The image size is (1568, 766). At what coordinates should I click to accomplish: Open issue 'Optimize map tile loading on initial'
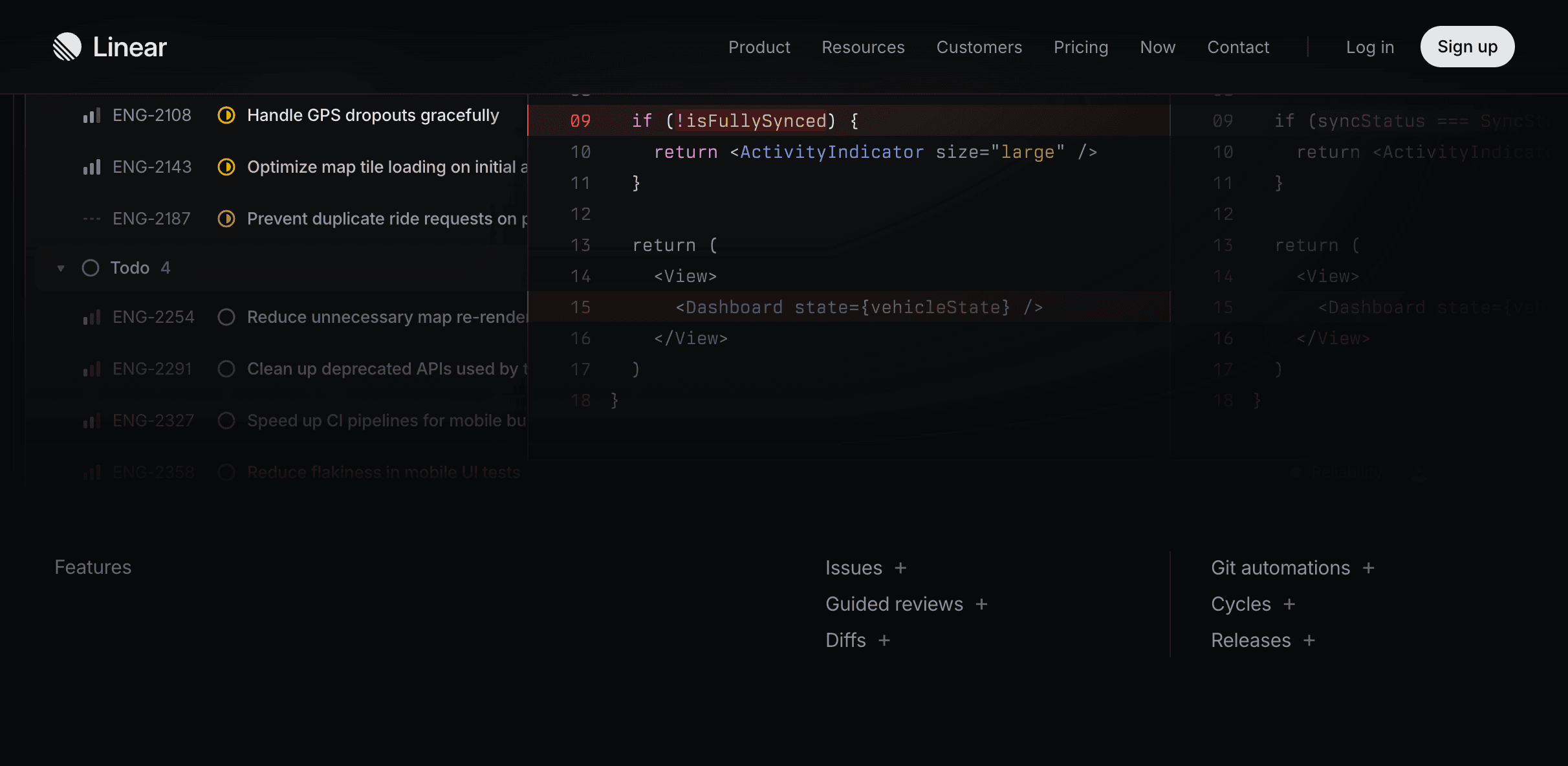click(387, 167)
